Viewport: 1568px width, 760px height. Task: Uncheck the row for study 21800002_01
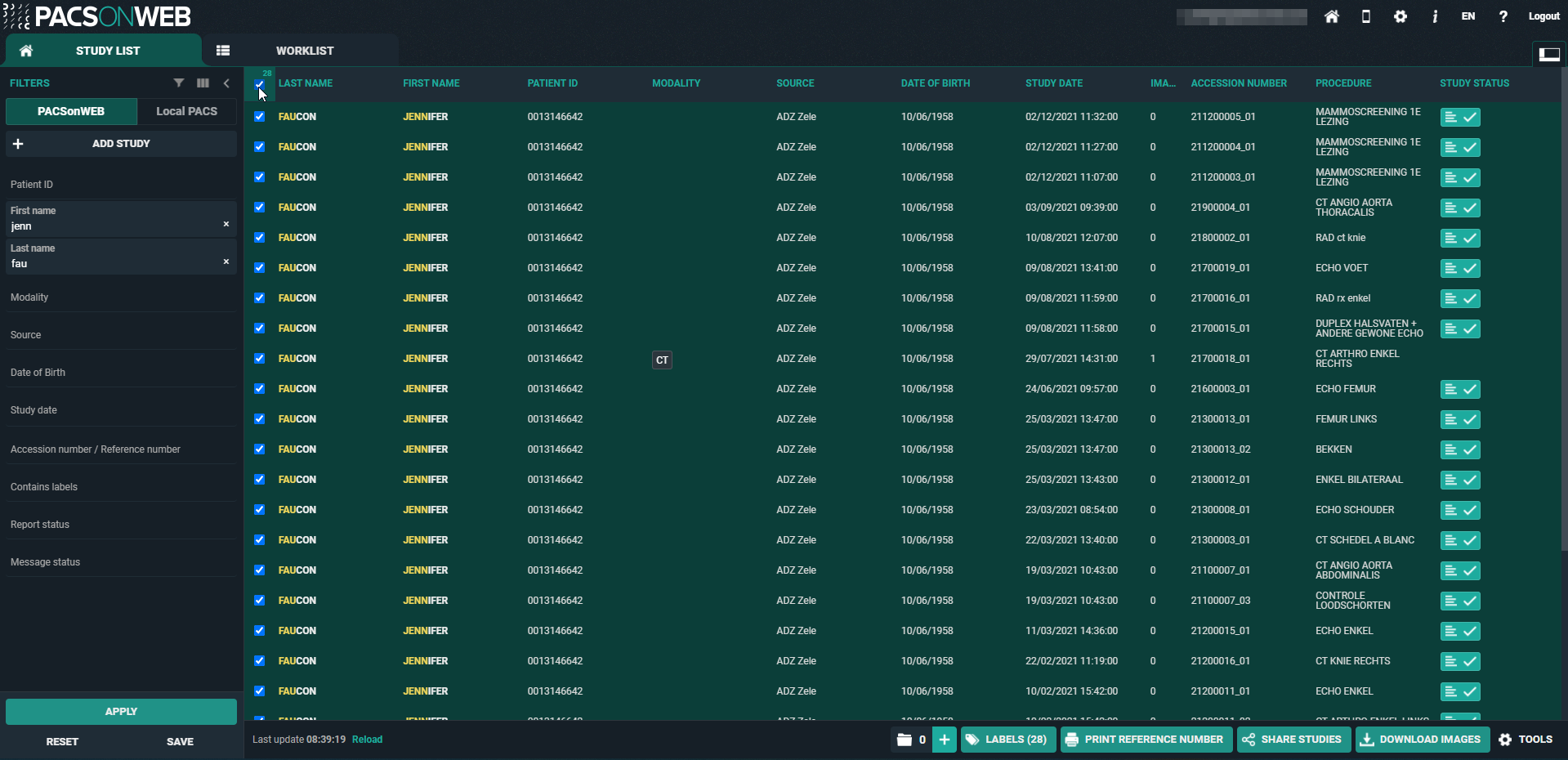click(x=259, y=237)
